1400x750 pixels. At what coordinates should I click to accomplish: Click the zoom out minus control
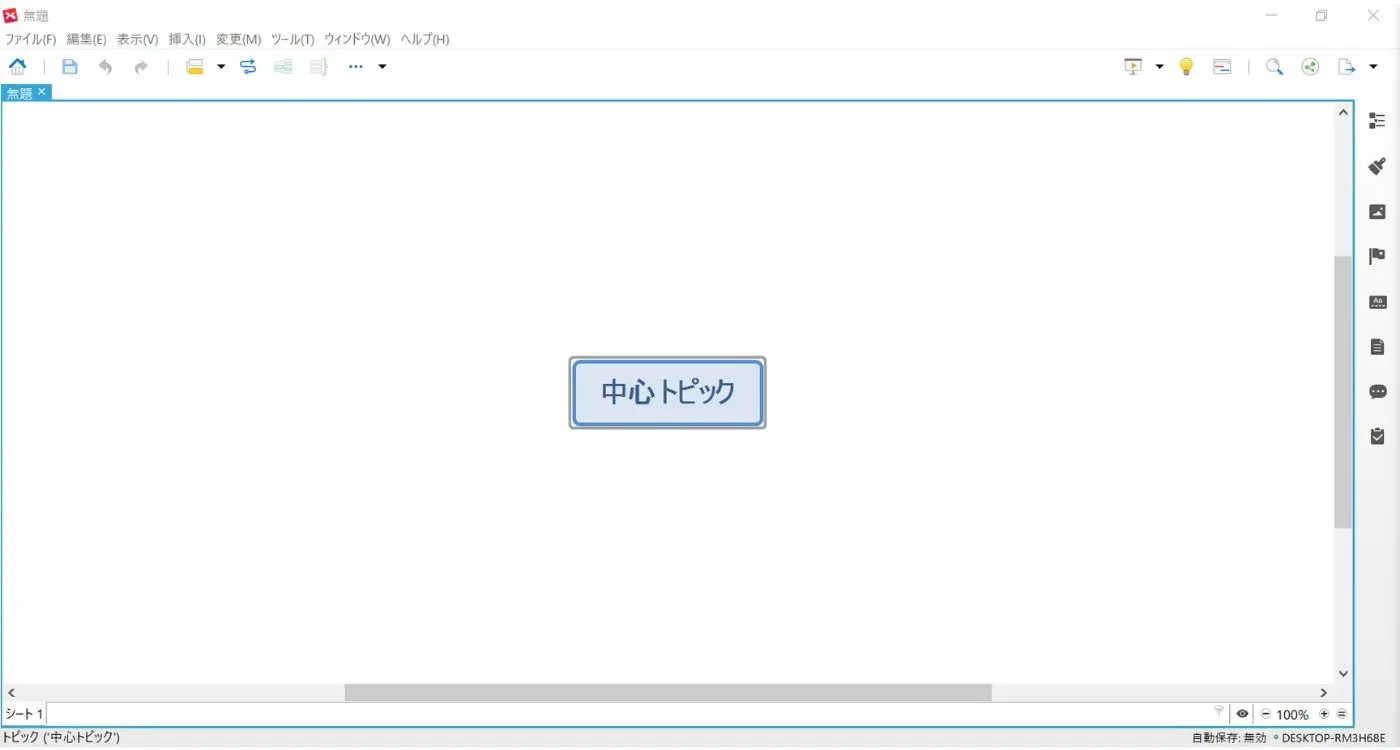(x=1265, y=714)
